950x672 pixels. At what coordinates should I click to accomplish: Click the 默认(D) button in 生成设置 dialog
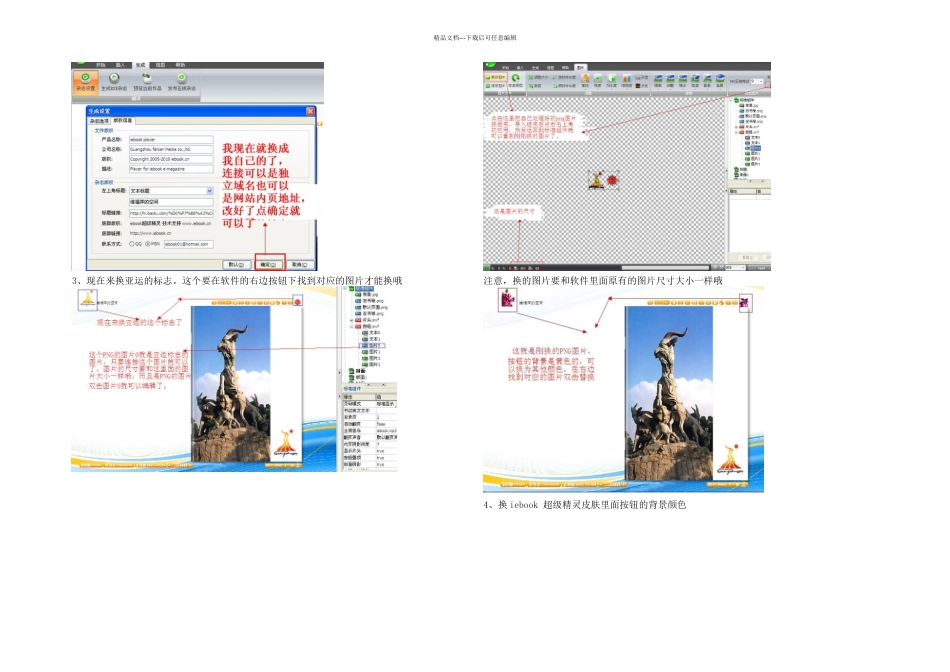(x=236, y=265)
